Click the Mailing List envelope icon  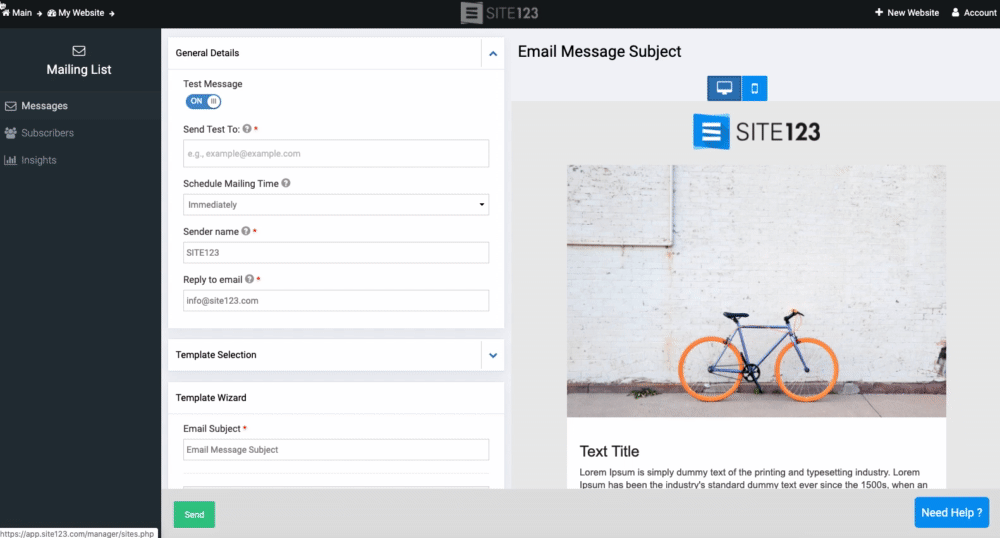[x=79, y=51]
